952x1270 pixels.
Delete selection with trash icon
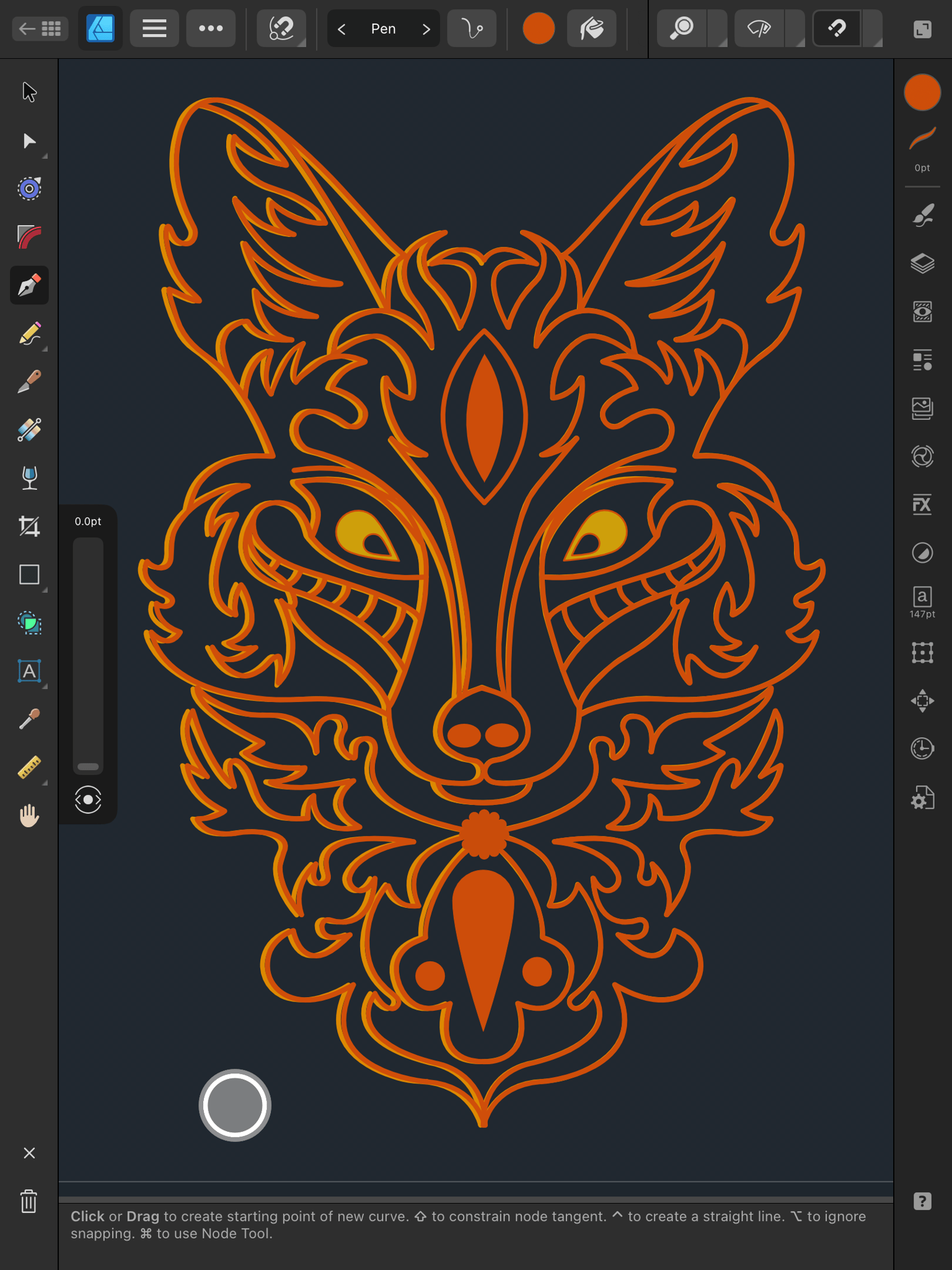[x=29, y=1201]
